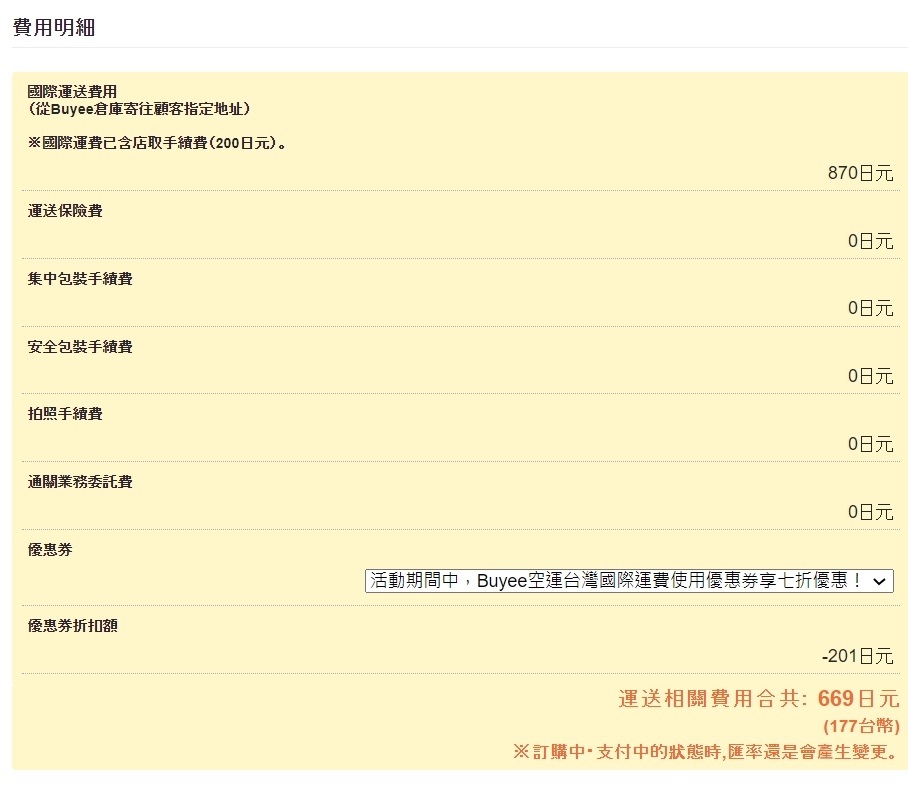Click the 拍照手續費 label
This screenshot has width=908, height=785.
tap(65, 414)
